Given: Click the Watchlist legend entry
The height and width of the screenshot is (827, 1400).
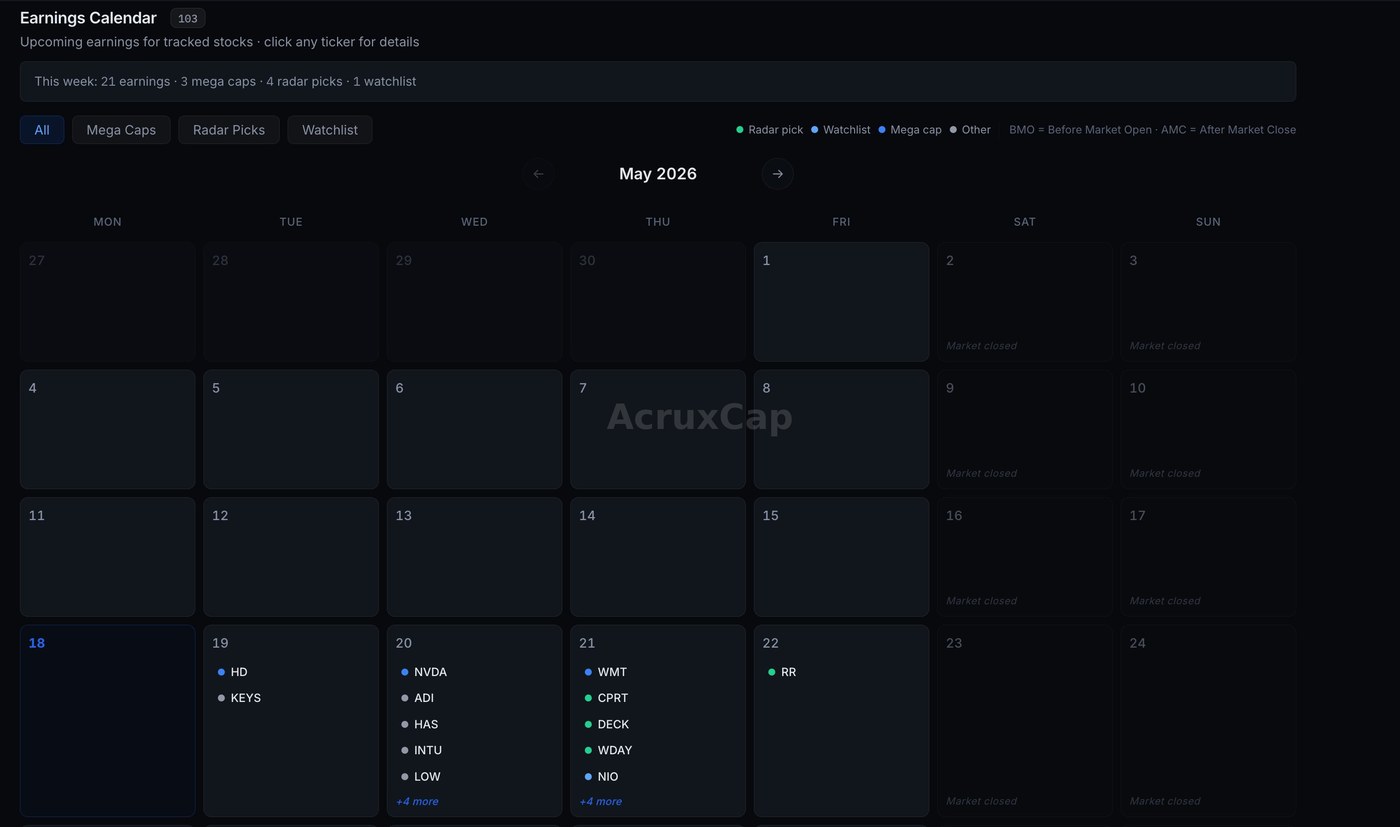Looking at the screenshot, I should coord(841,130).
